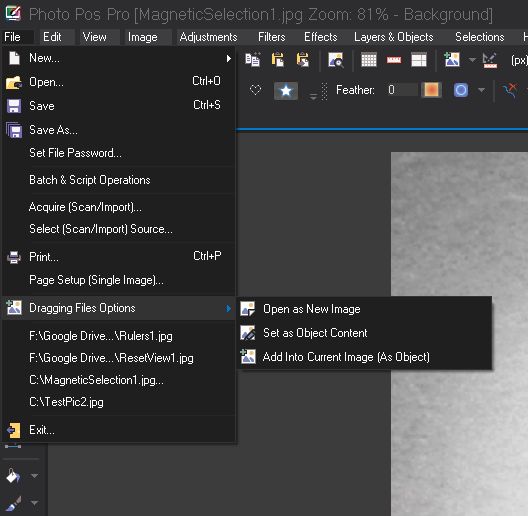Click the heart favorites icon
This screenshot has width=528, height=516.
(x=255, y=90)
